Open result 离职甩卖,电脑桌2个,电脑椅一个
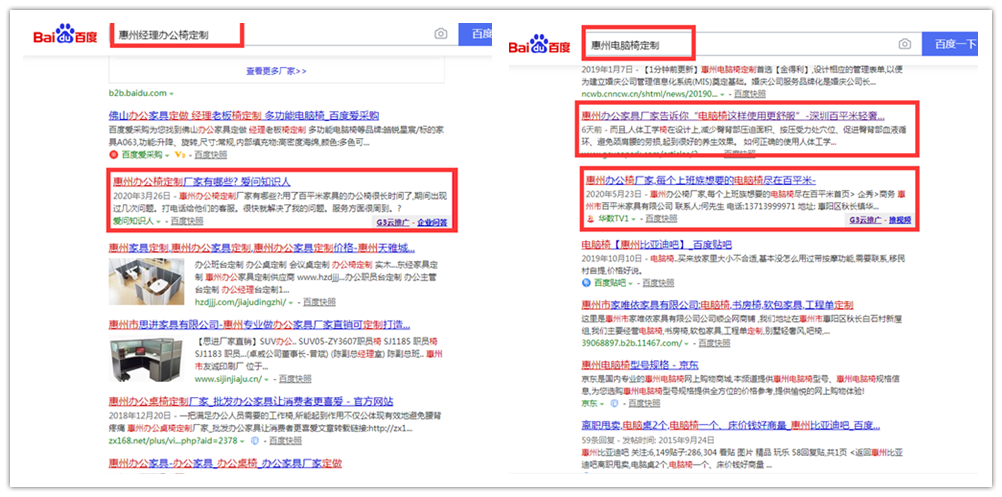 (x=731, y=425)
